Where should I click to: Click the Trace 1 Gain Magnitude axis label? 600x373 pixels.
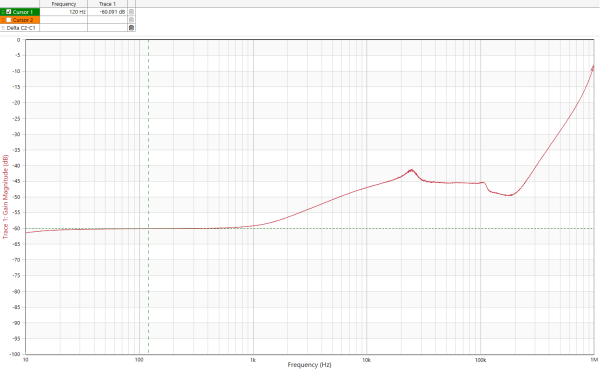[x=5, y=197]
